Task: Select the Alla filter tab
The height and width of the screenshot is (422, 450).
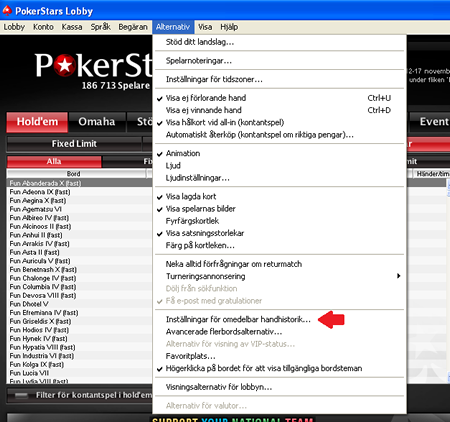Action: [x=54, y=162]
